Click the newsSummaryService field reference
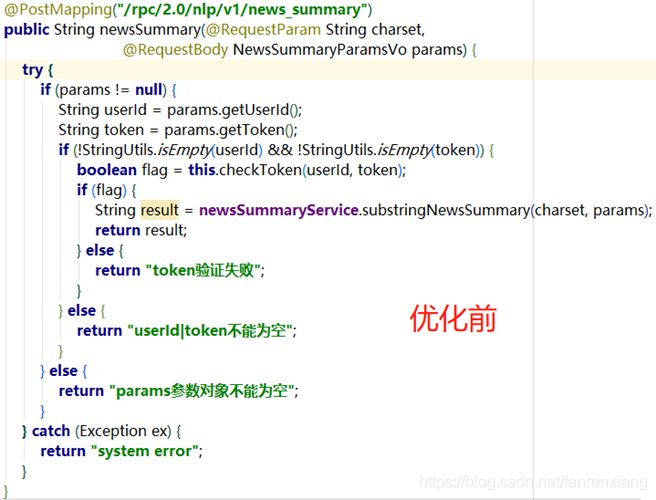 coord(279,210)
